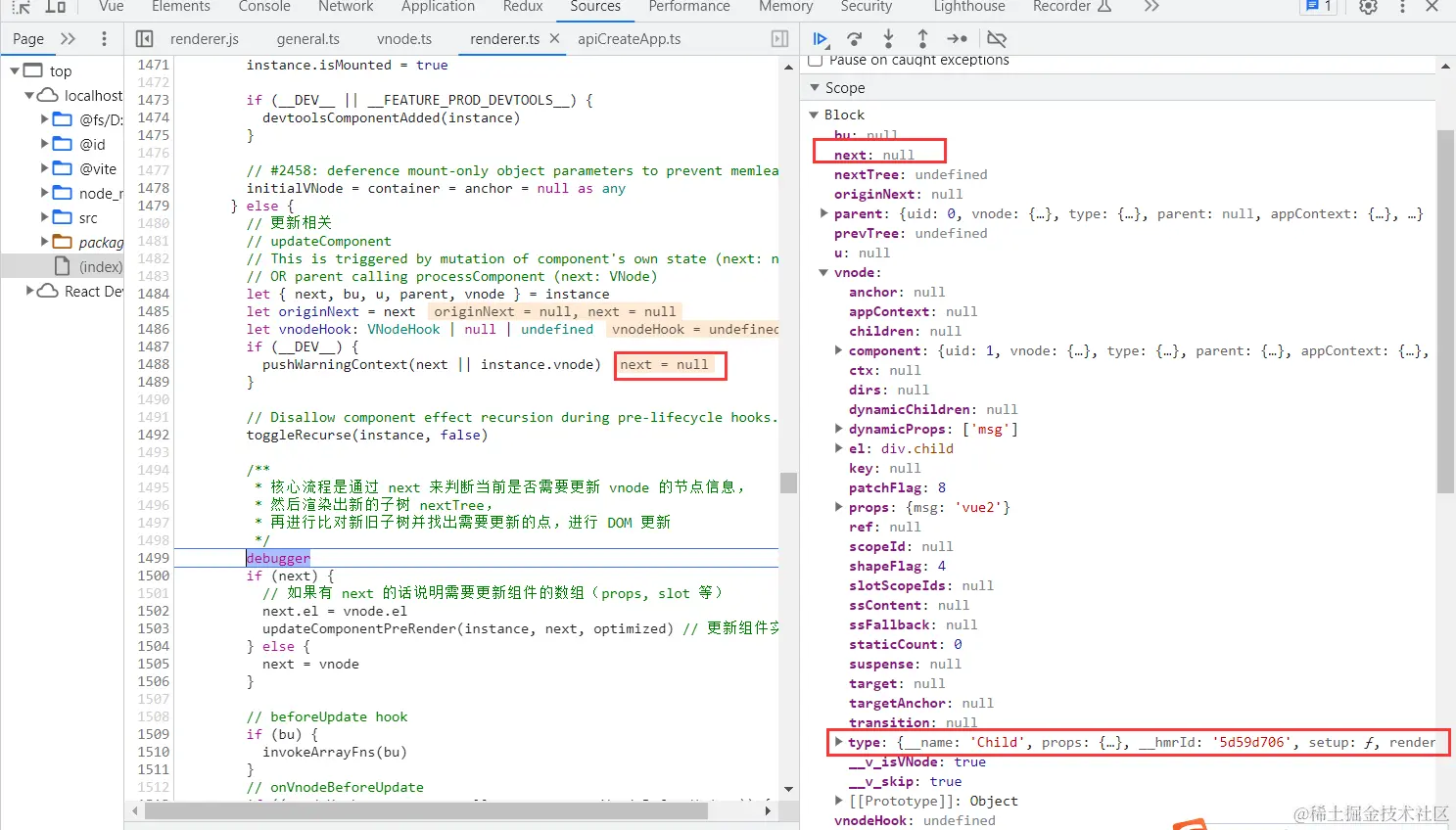Screen dimensions: 1456x830
Task: Resume script execution with the blue play icon
Action: click(821, 39)
